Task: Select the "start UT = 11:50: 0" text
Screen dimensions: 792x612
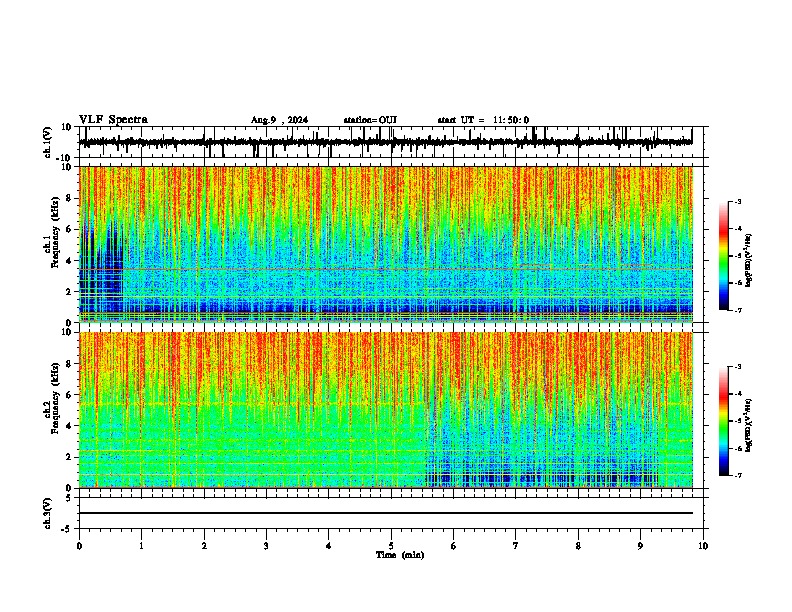Action: pyautogui.click(x=483, y=120)
